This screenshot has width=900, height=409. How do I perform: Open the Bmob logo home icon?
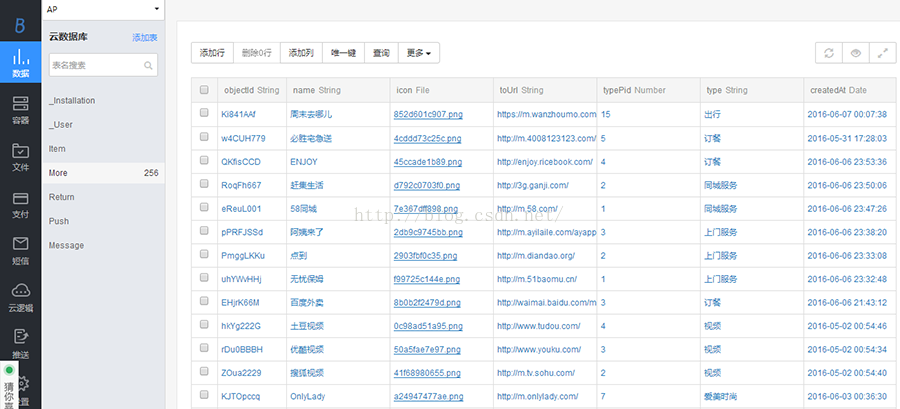[20, 25]
